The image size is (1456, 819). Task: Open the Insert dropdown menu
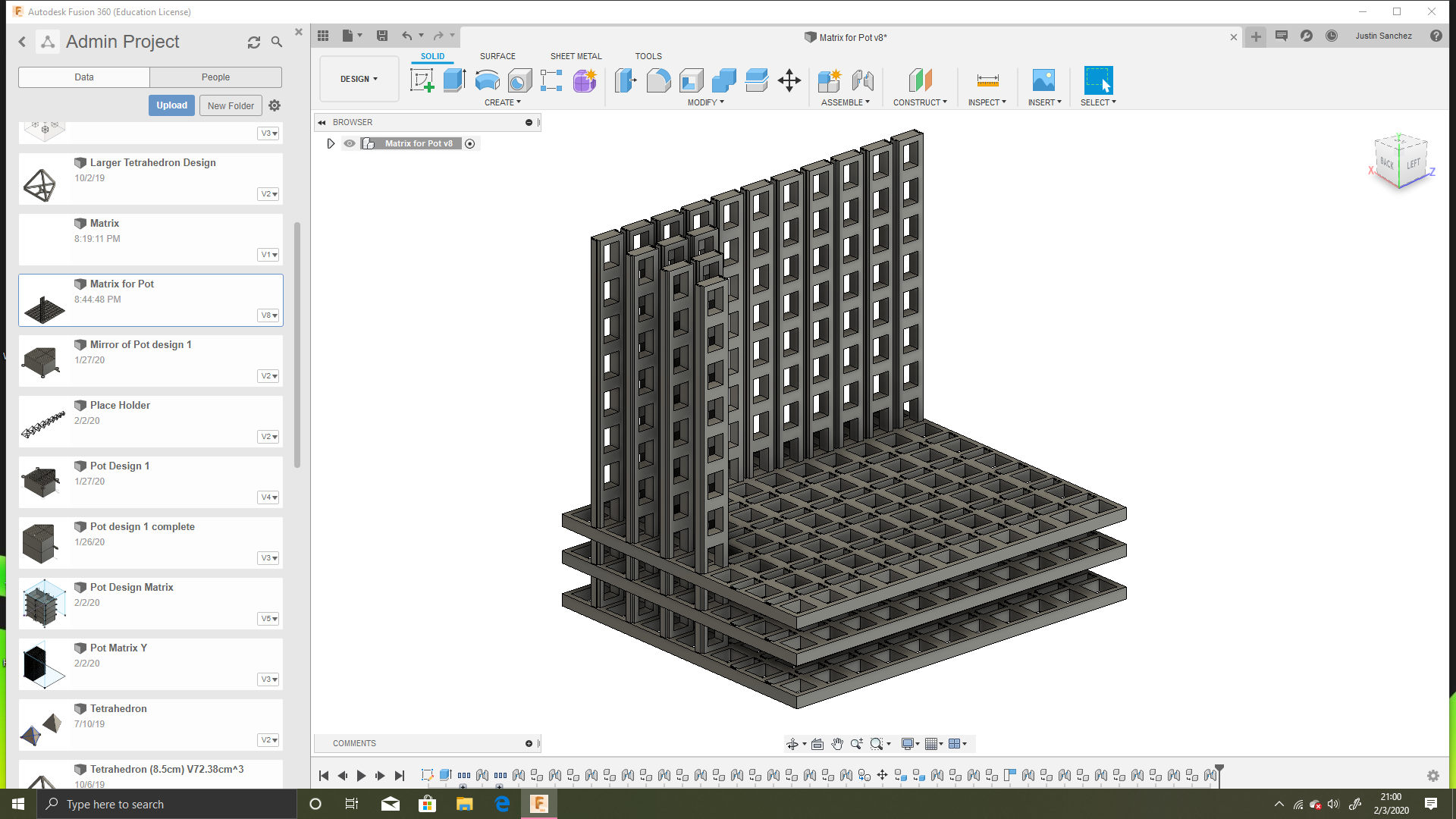(x=1045, y=102)
